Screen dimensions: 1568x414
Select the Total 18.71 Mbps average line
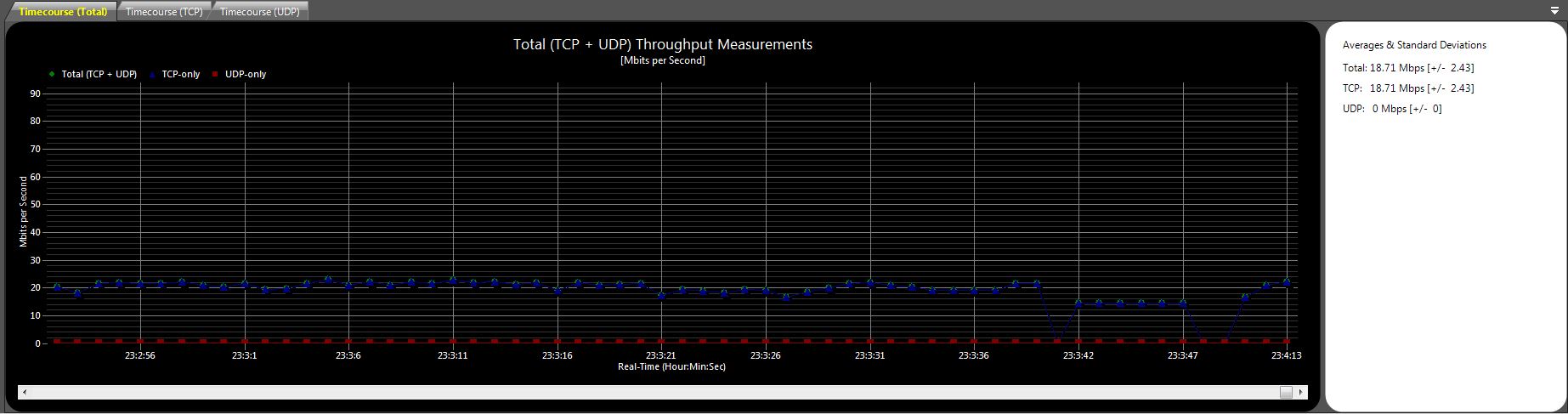(x=1408, y=68)
